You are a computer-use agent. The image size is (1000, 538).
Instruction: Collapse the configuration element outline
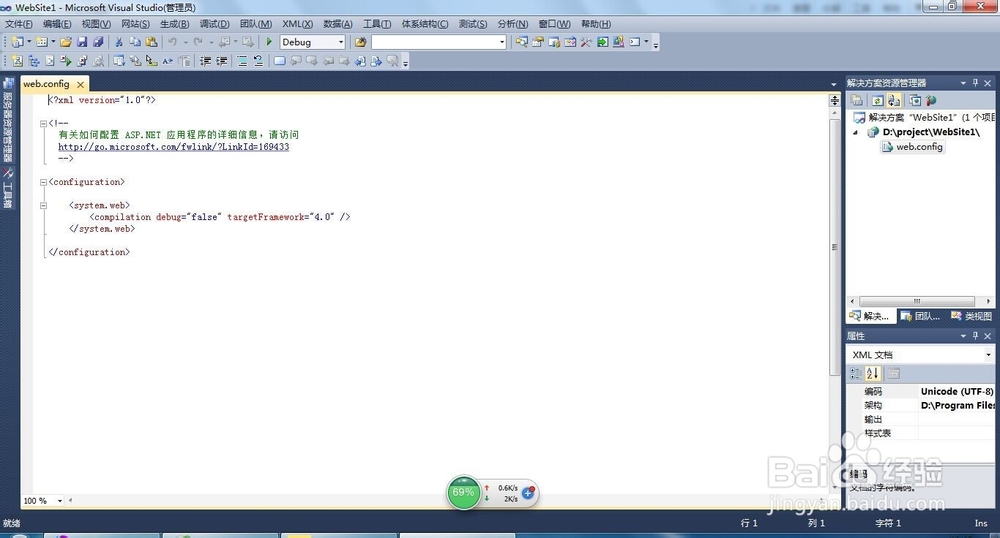43,182
